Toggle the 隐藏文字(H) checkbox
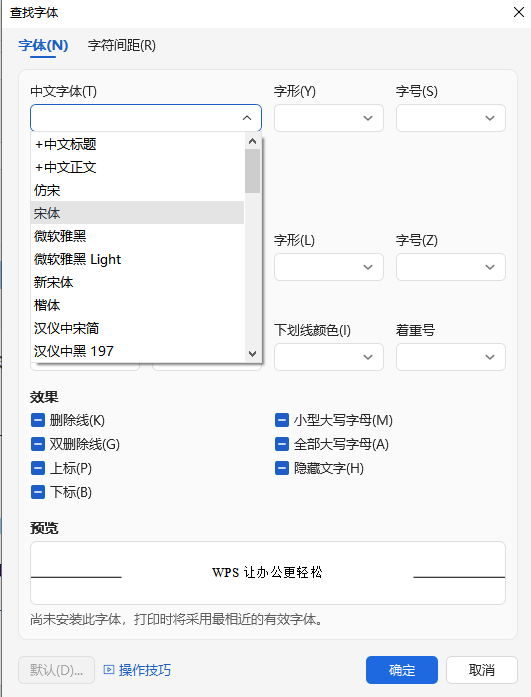 (x=282, y=468)
